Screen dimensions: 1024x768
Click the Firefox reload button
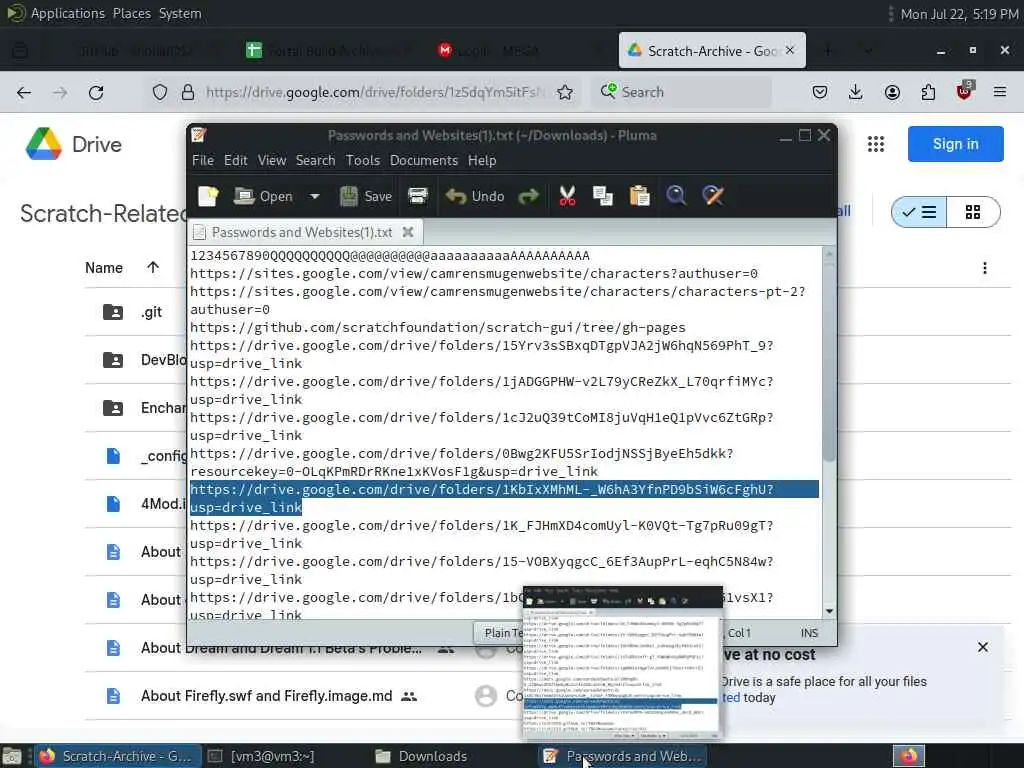(x=96, y=92)
